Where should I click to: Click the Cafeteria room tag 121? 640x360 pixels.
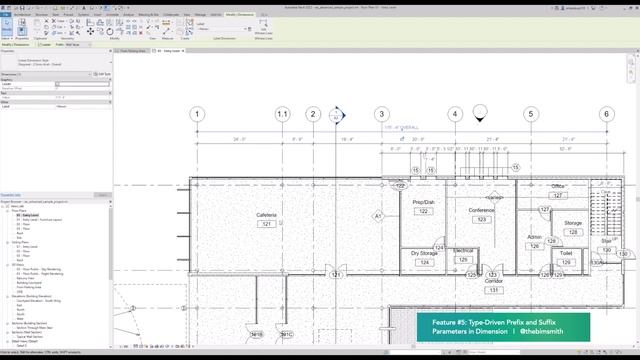tap(267, 224)
